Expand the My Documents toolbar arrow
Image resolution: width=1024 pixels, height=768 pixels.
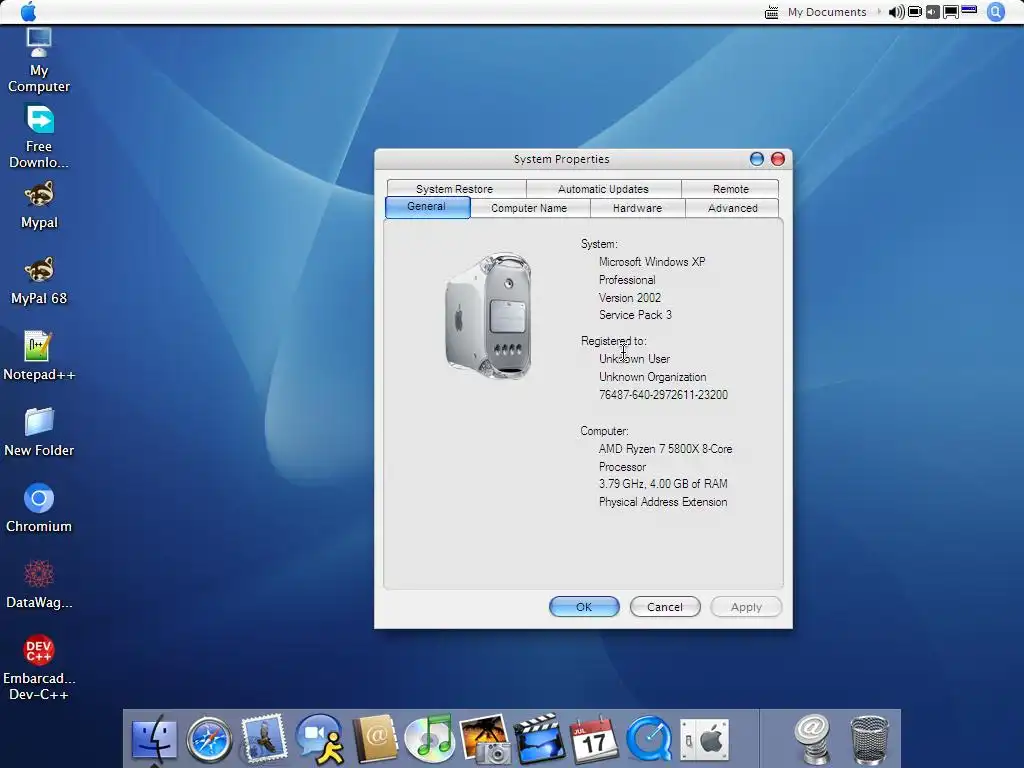[x=879, y=12]
